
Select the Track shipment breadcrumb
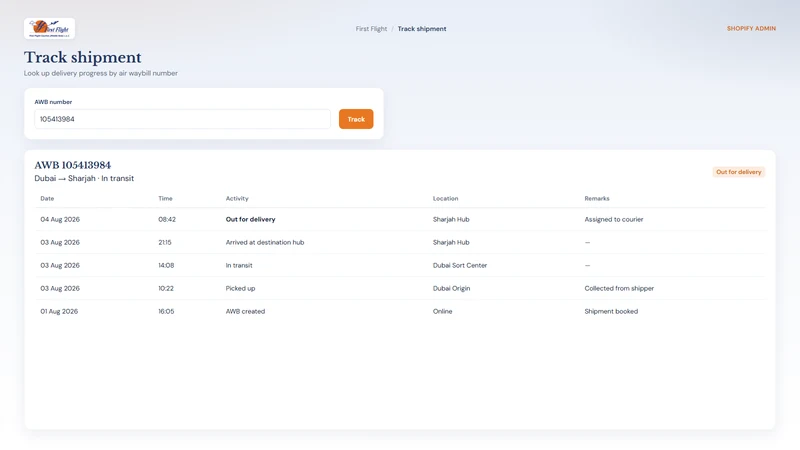pyautogui.click(x=422, y=29)
